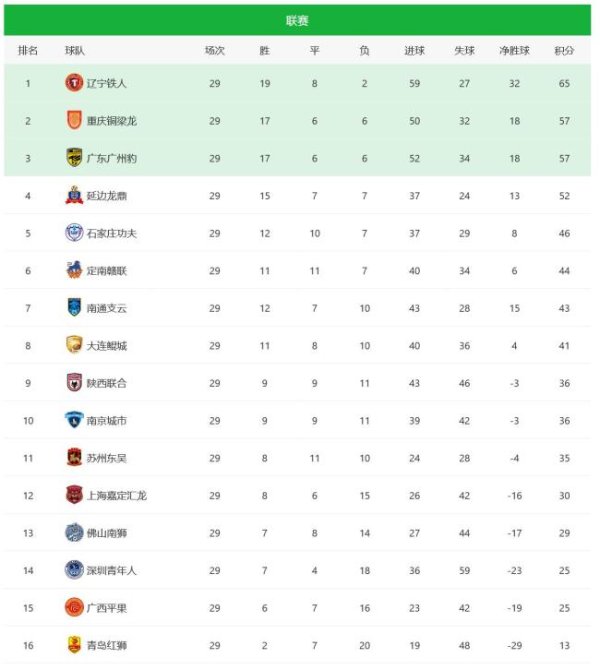Click the 延边龙鼎 team logo
Screen dimensions: 600x670
point(74,196)
